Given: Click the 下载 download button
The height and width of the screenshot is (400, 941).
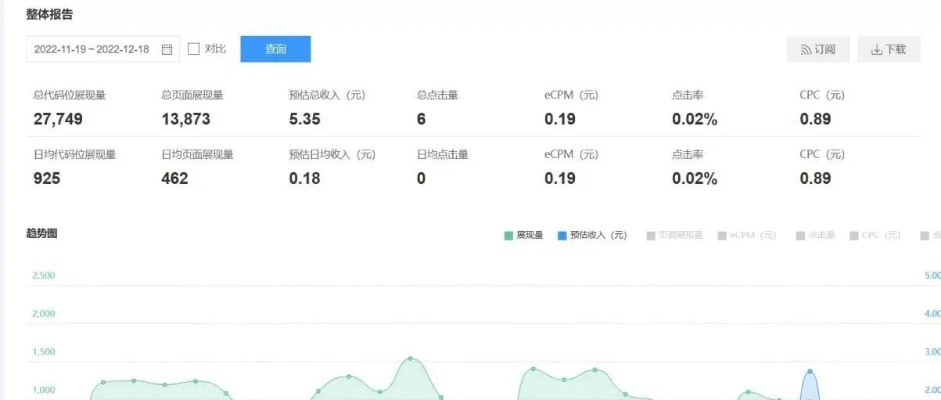Looking at the screenshot, I should coord(889,49).
